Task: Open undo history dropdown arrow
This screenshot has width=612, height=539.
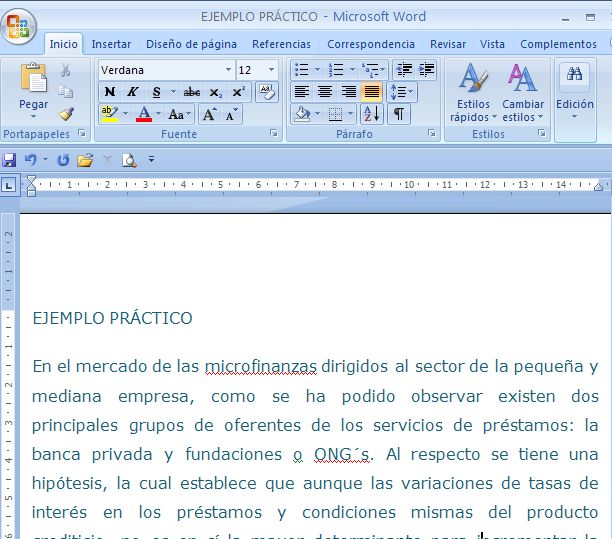Action: point(45,160)
